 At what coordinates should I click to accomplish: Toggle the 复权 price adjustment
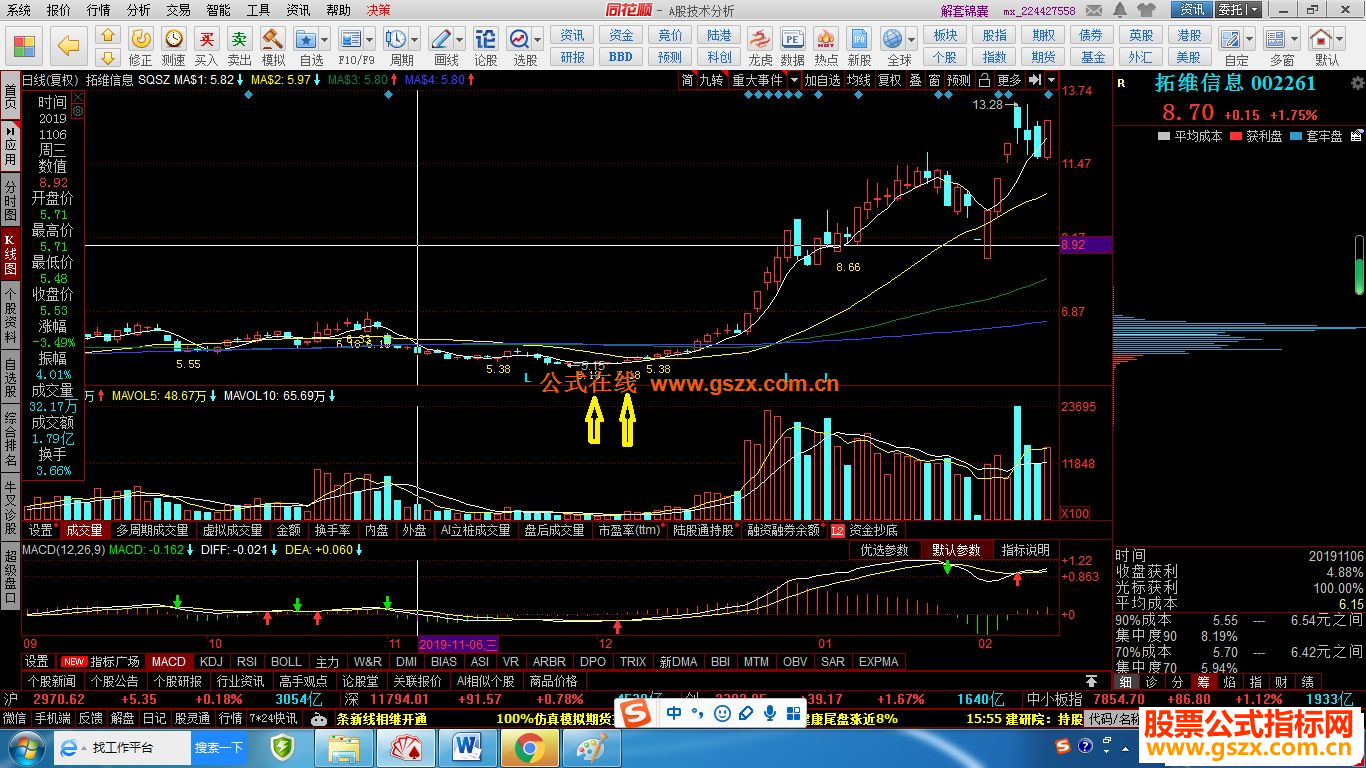coord(889,80)
